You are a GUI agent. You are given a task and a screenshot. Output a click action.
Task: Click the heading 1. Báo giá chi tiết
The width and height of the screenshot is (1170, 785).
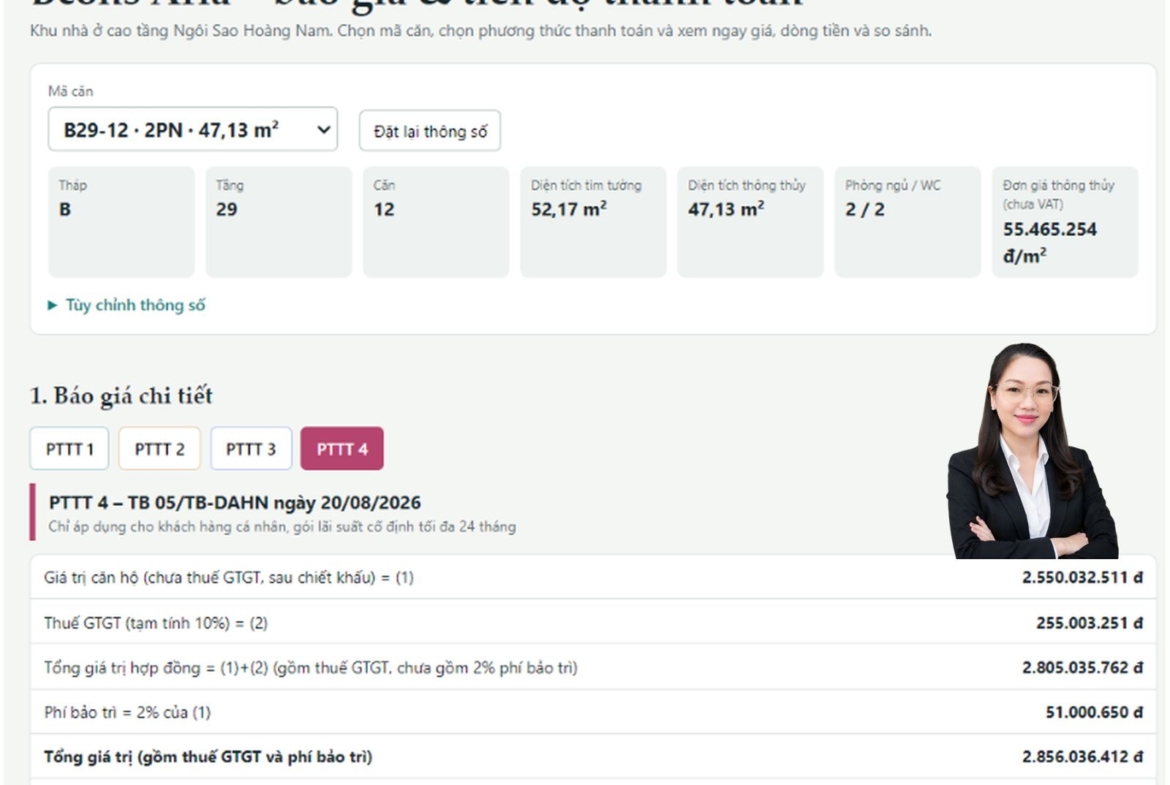[121, 395]
